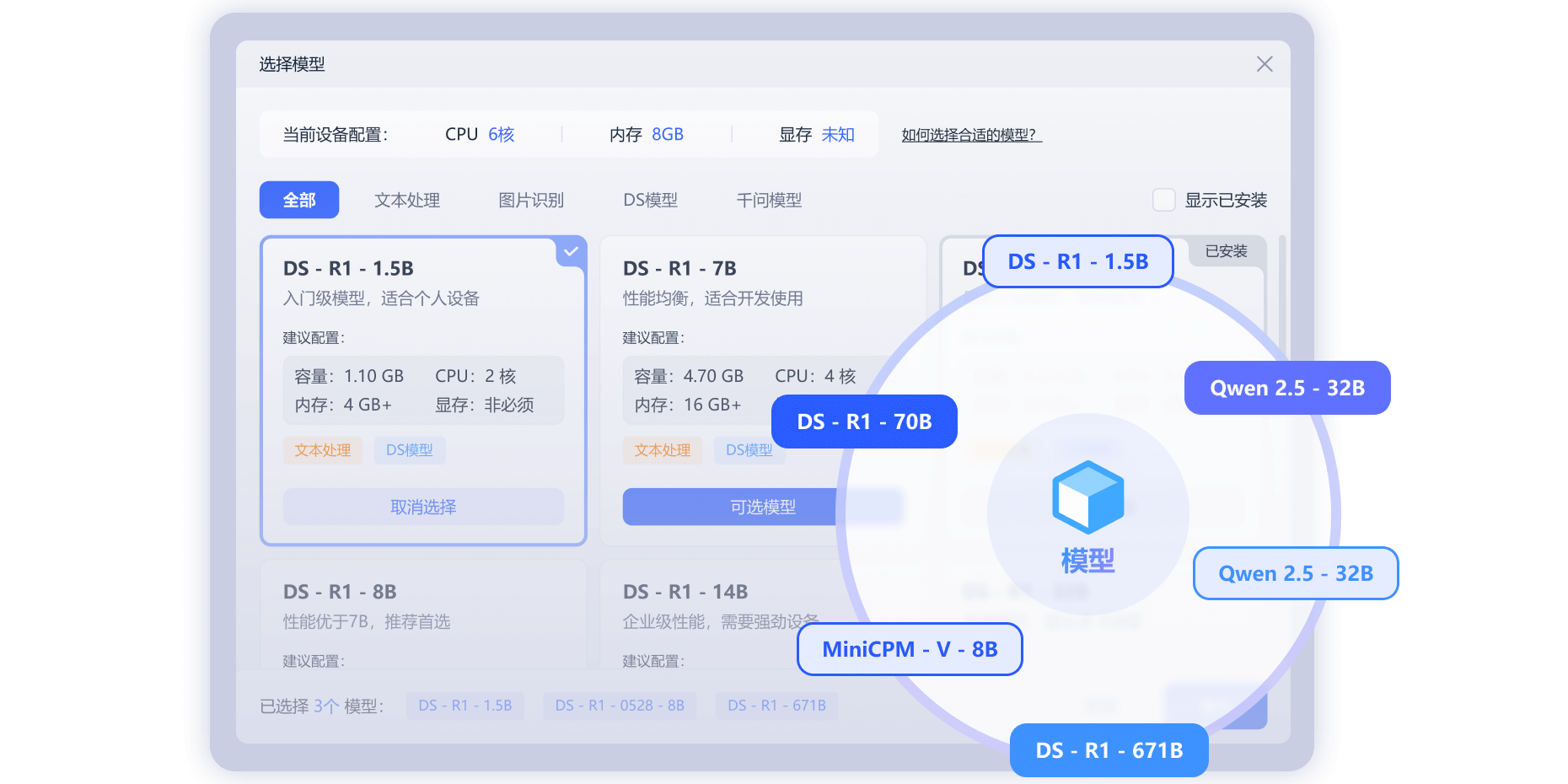Select the DS - R1 - 1.5B card title
This screenshot has width=1568, height=784.
(348, 268)
